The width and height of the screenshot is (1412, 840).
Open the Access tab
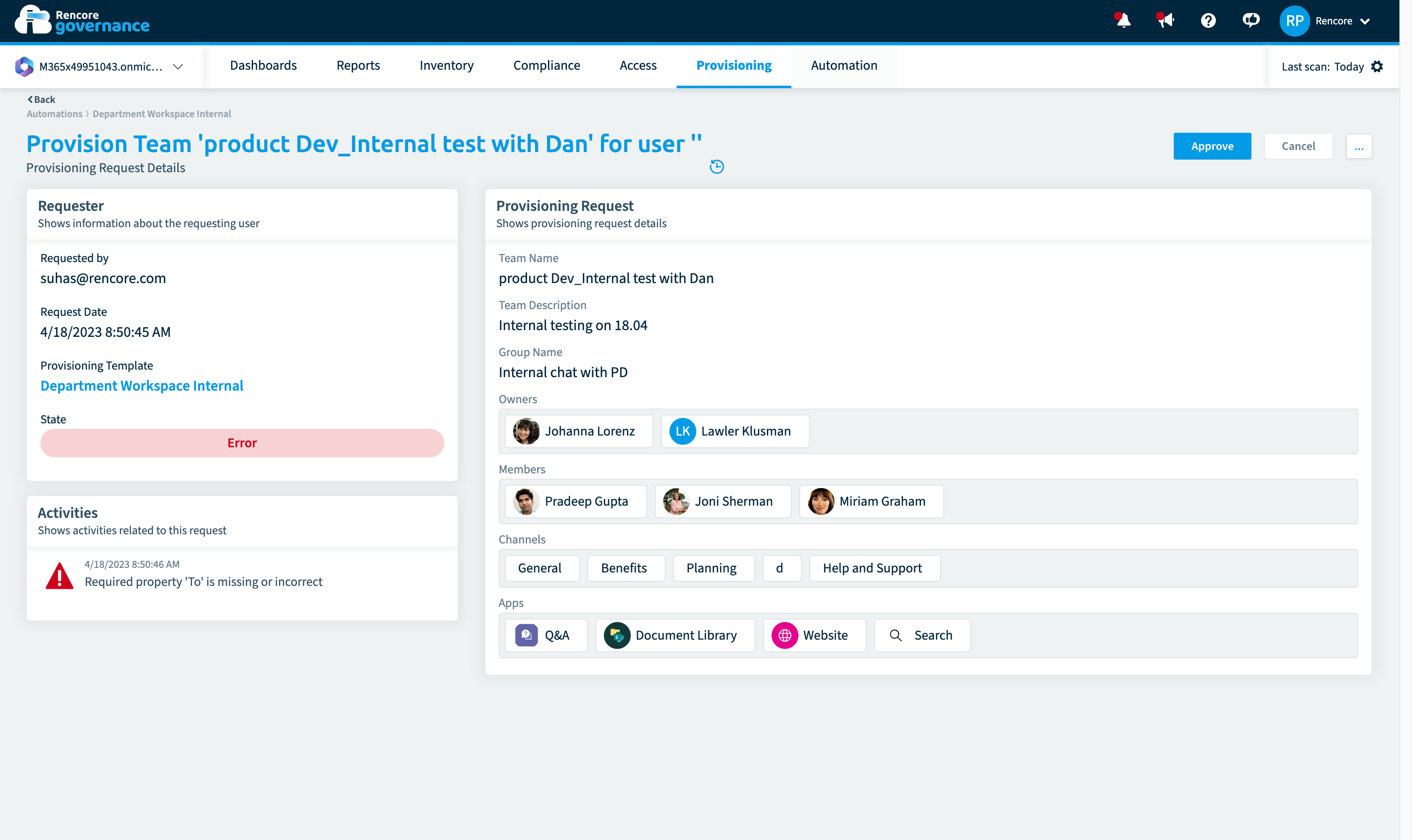pyautogui.click(x=638, y=66)
